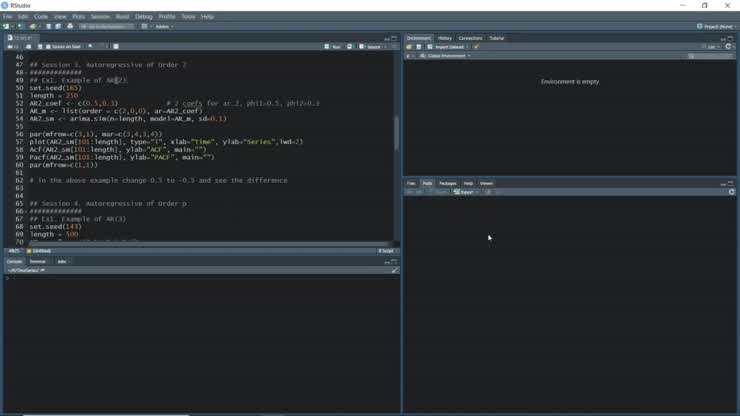The image size is (740, 416).
Task: Open the Code menu
Action: (40, 16)
